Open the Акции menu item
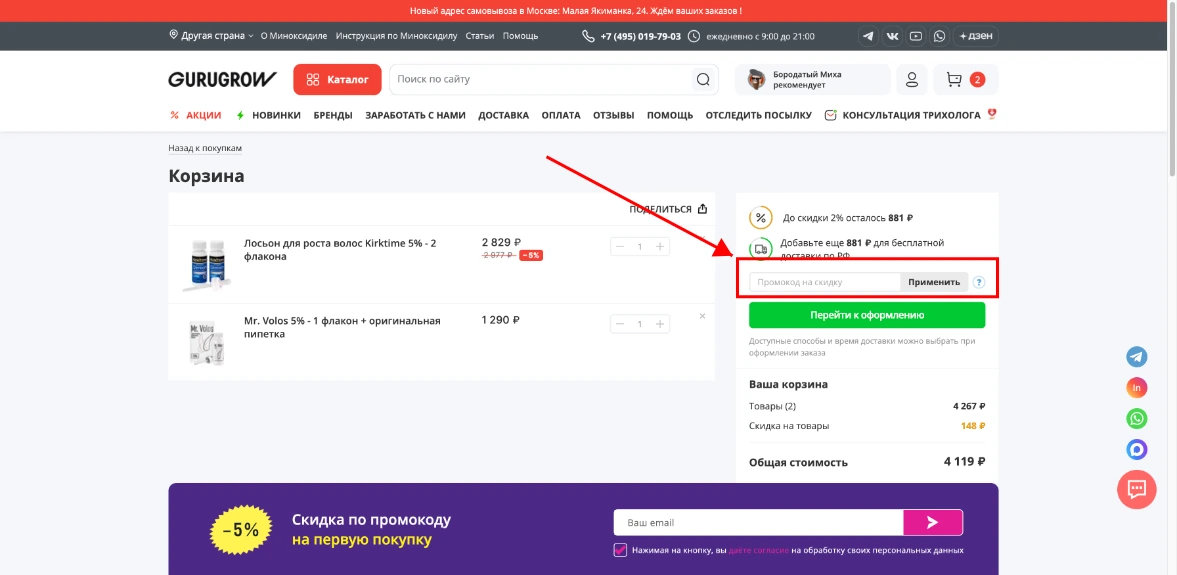 pyautogui.click(x=196, y=116)
